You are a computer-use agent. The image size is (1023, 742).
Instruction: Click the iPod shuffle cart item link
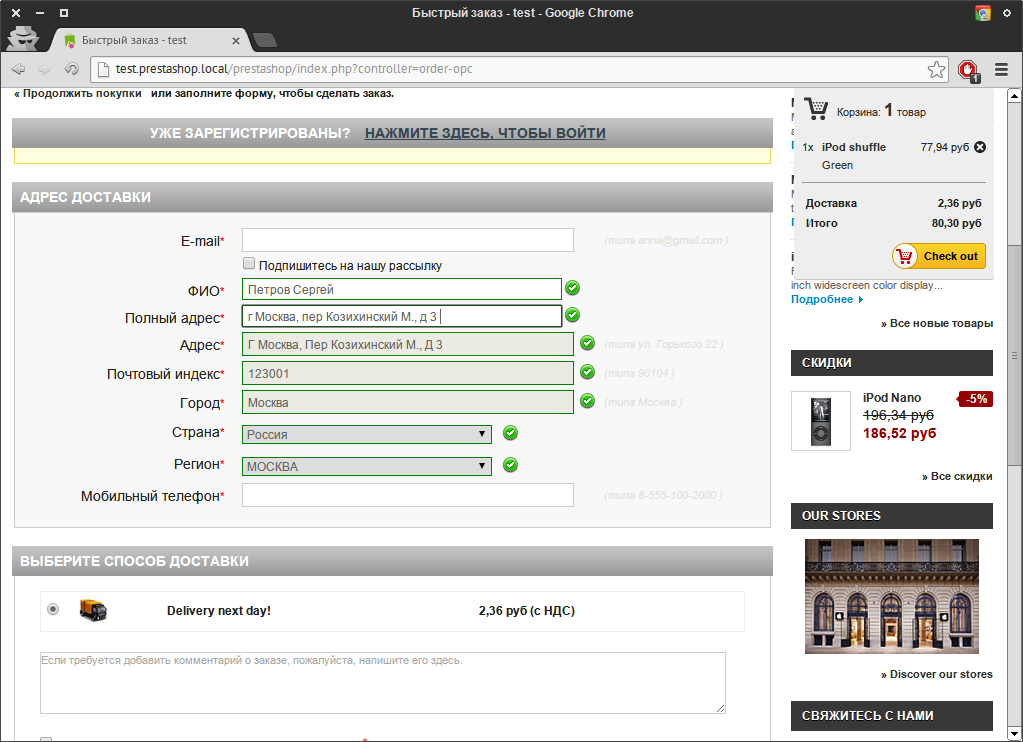[853, 147]
